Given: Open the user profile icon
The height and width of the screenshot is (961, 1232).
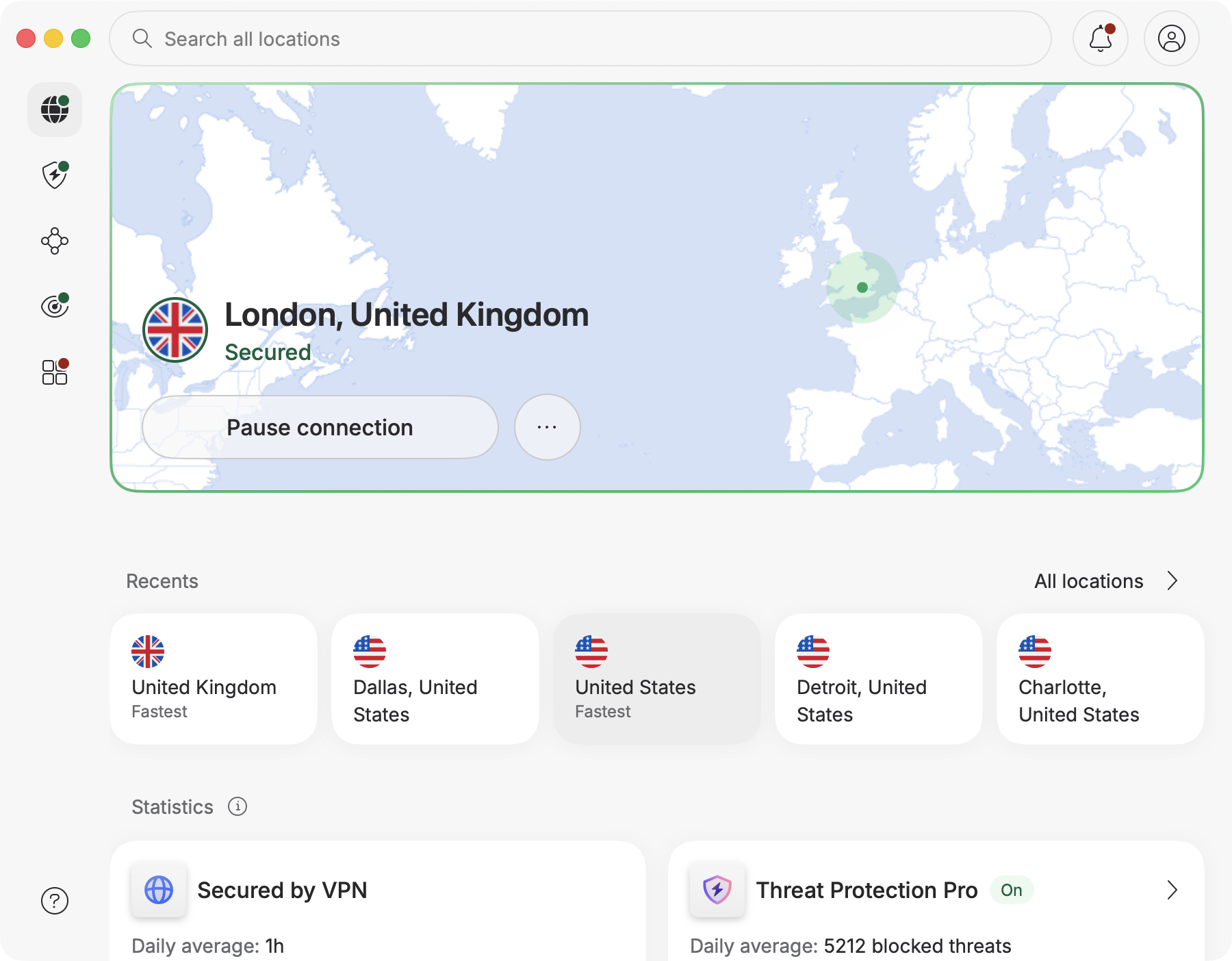Looking at the screenshot, I should pos(1171,38).
